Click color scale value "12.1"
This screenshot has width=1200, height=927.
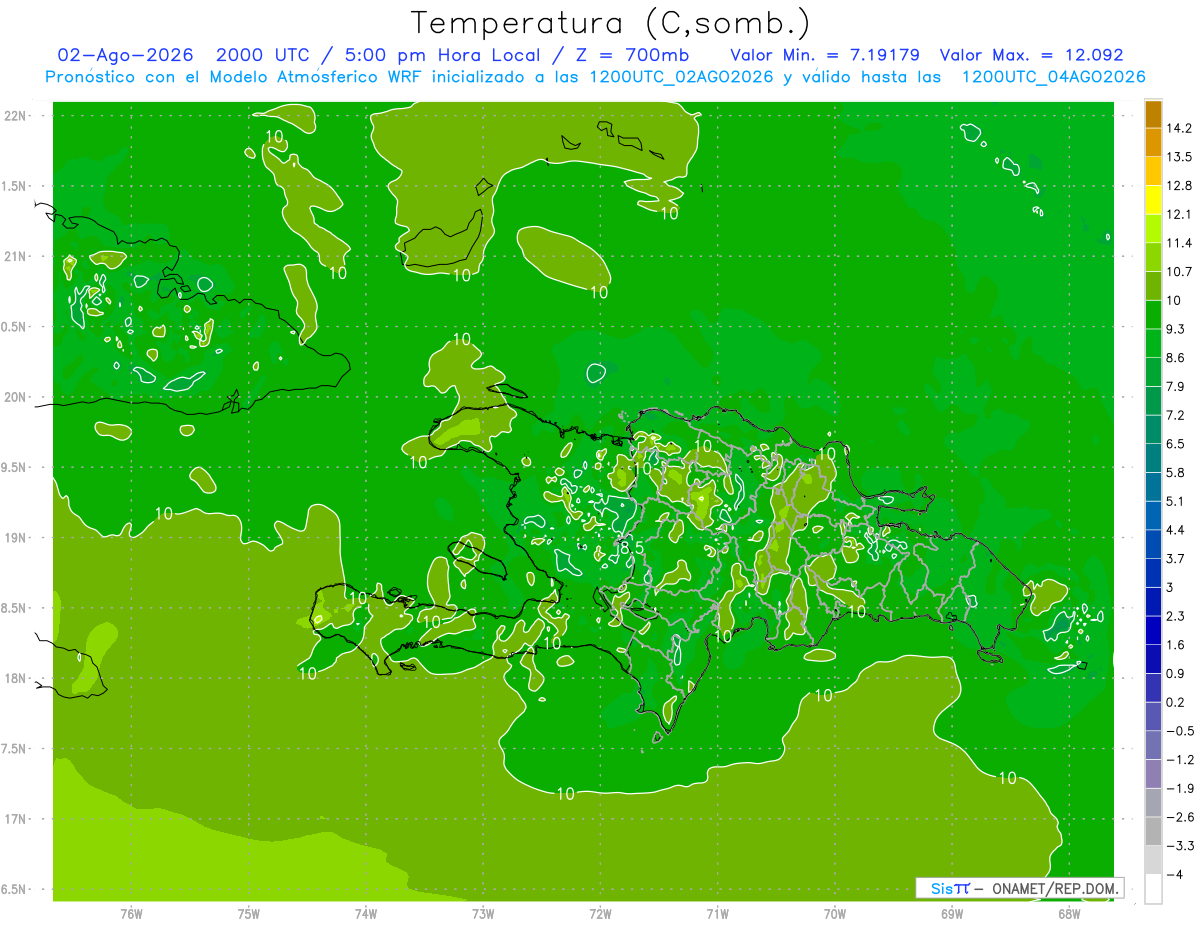[1179, 215]
